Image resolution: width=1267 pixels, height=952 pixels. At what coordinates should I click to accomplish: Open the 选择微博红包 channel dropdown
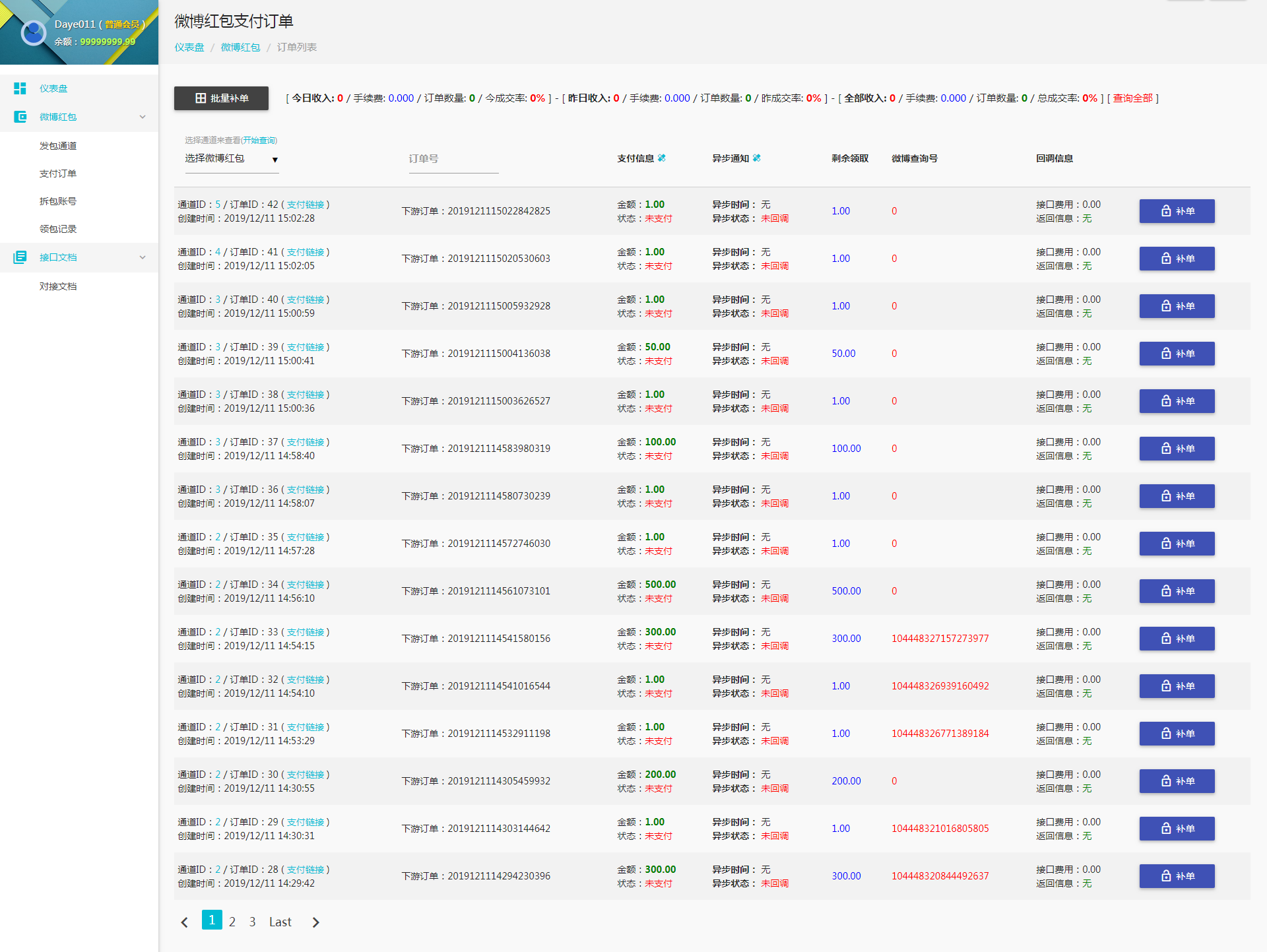click(231, 159)
